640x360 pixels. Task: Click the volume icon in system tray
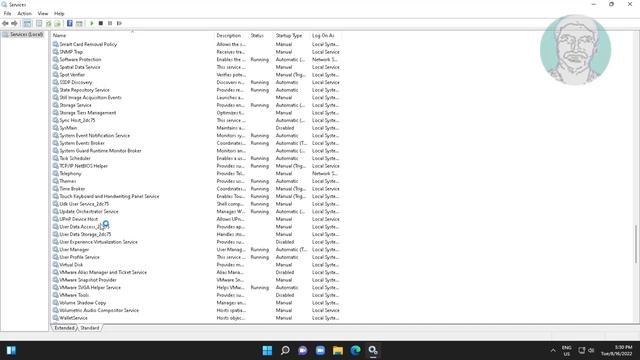tap(591, 350)
